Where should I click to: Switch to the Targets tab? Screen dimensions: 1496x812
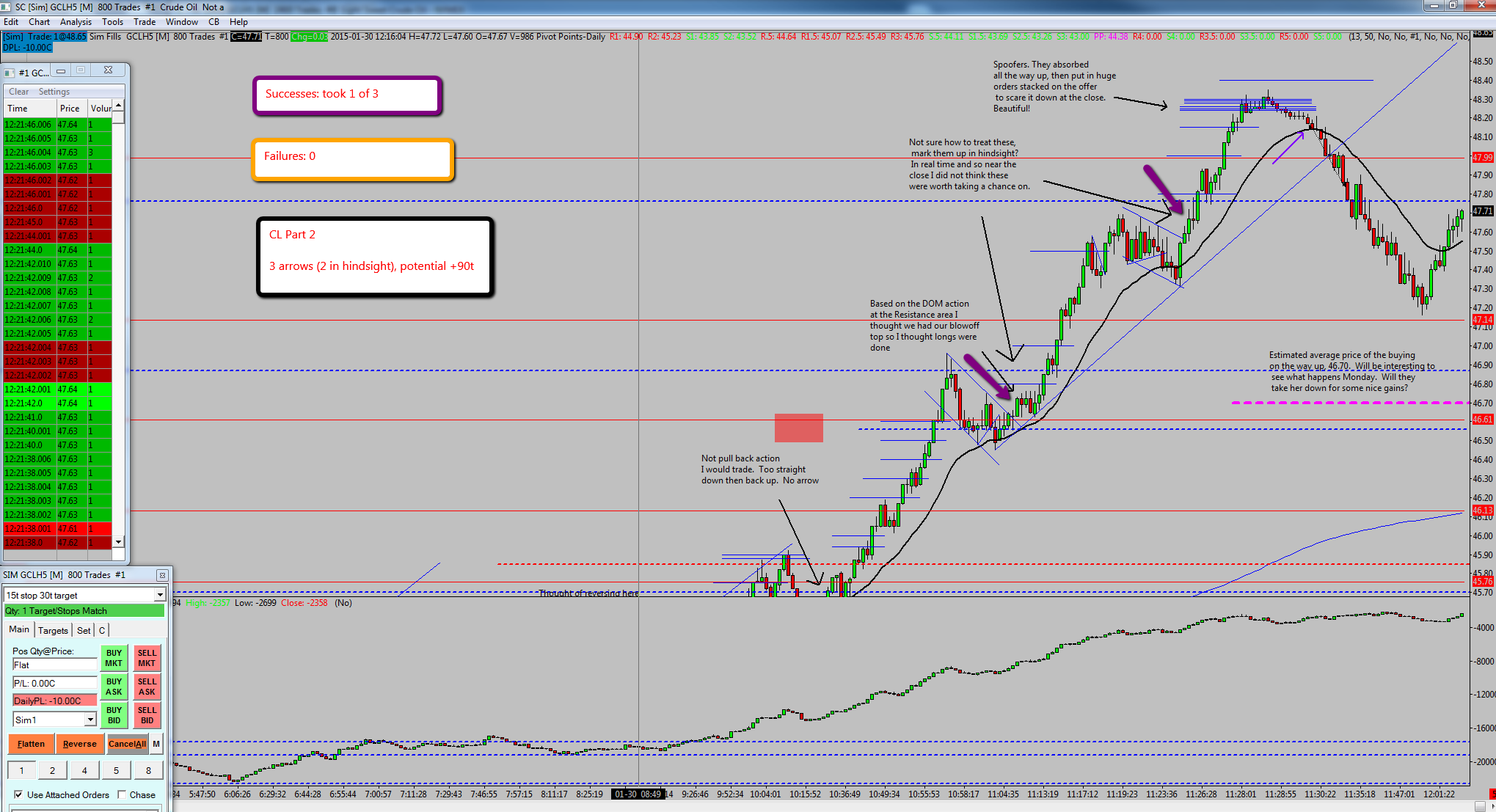pyautogui.click(x=53, y=630)
